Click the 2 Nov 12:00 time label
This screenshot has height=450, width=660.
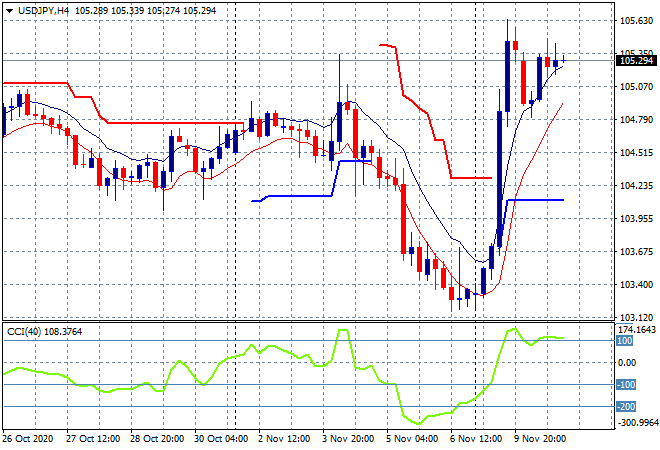click(284, 439)
